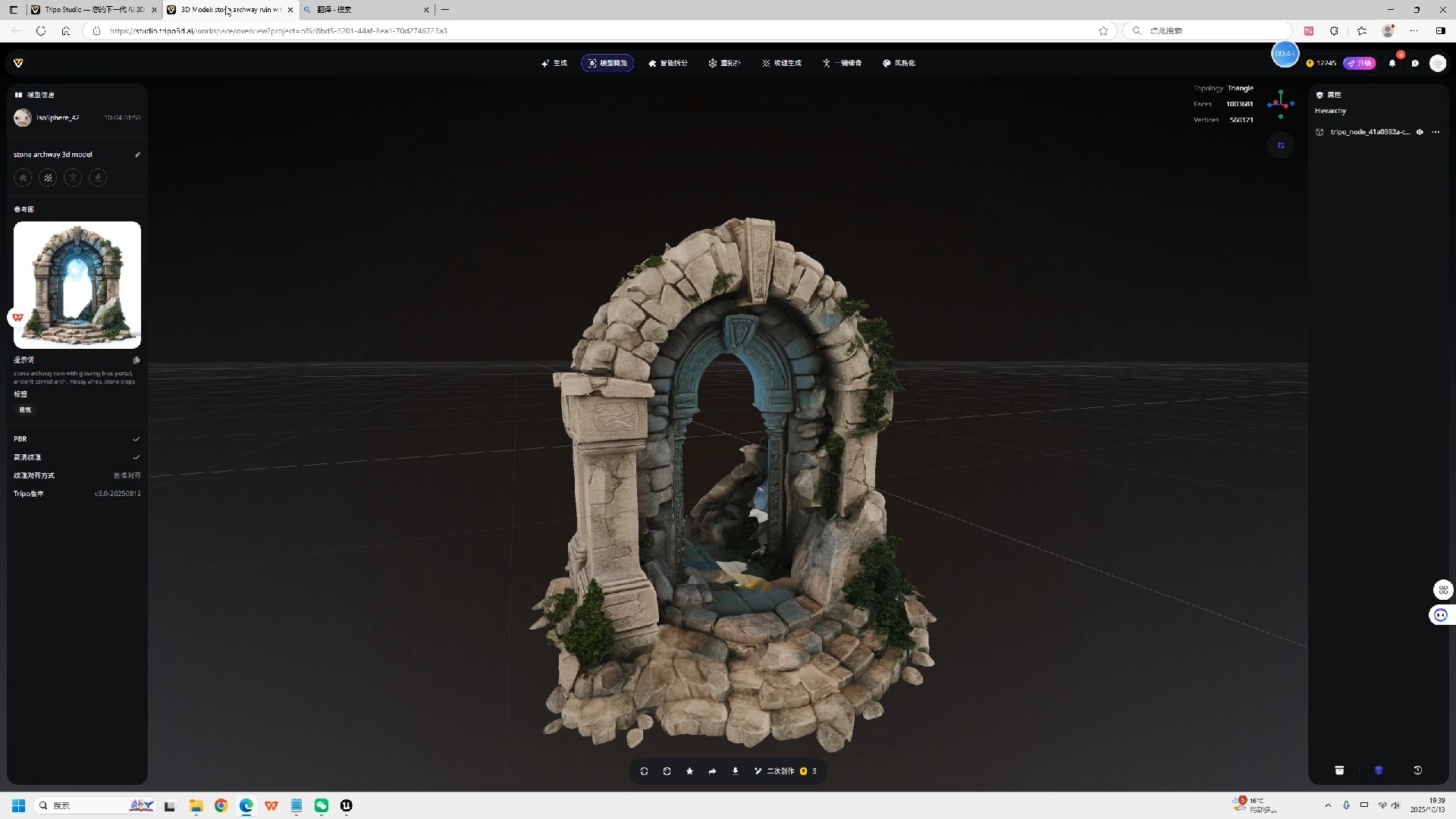
Task: Click the pencil icon beside model name
Action: 137,155
